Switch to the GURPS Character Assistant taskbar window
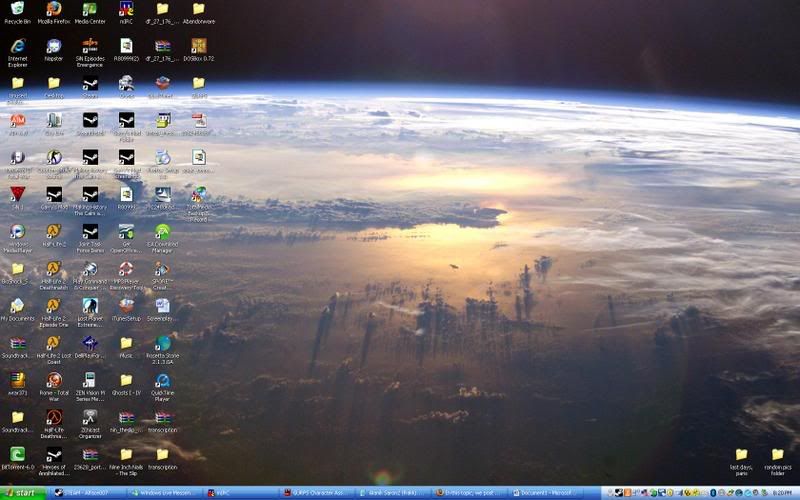 coord(320,493)
